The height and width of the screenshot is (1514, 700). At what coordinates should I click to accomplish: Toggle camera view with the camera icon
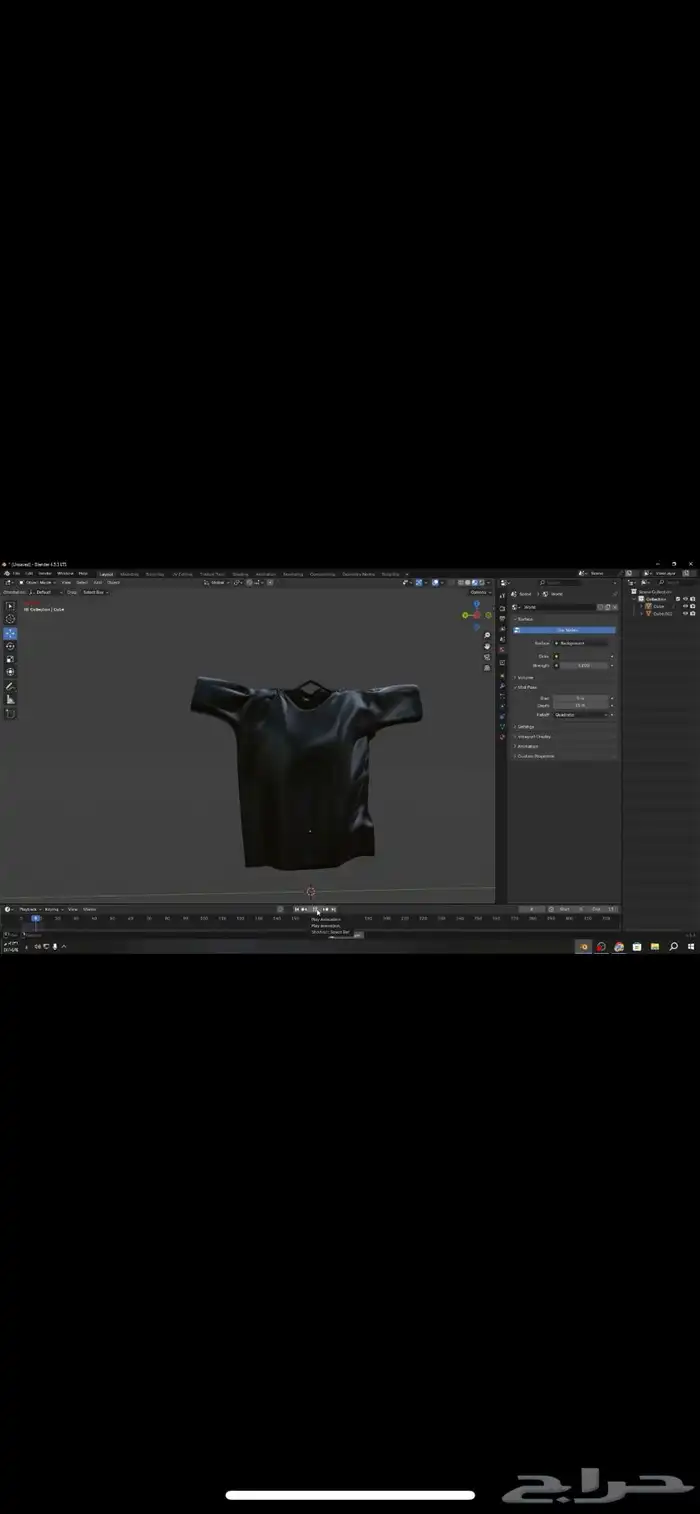[487, 657]
